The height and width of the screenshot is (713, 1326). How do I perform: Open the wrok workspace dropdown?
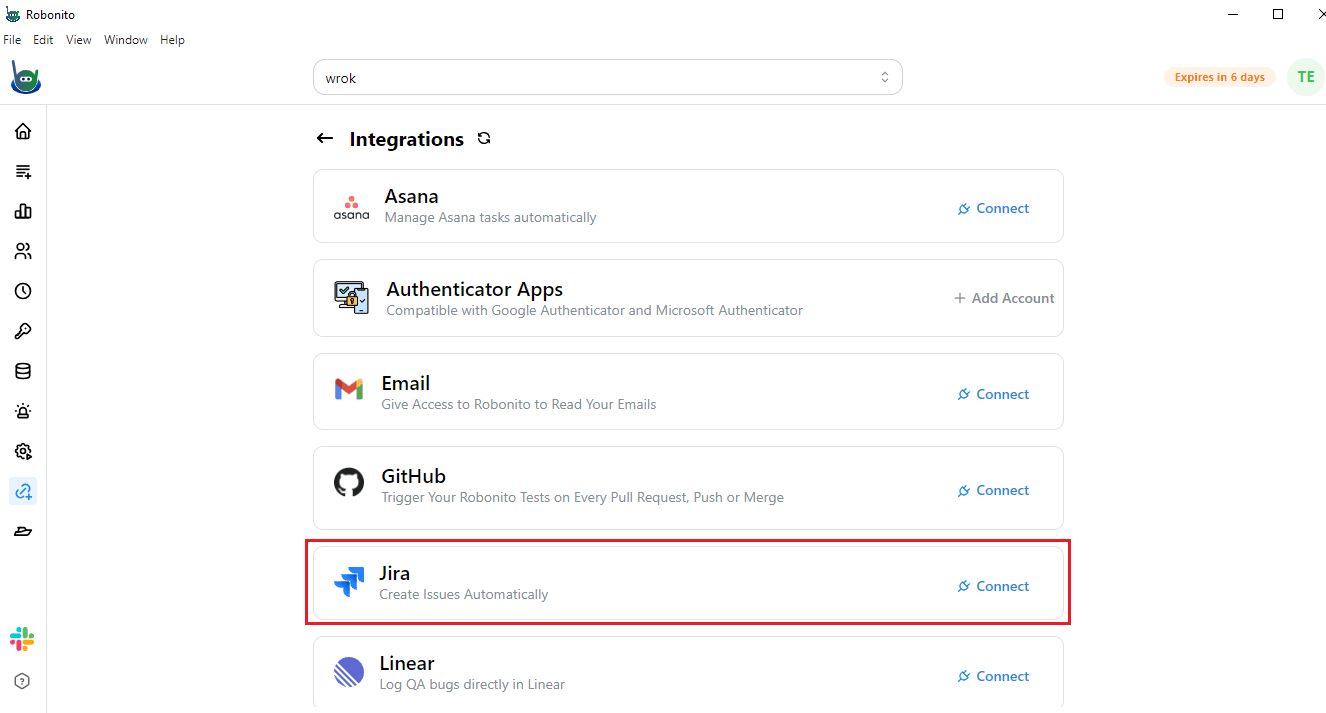tap(608, 77)
